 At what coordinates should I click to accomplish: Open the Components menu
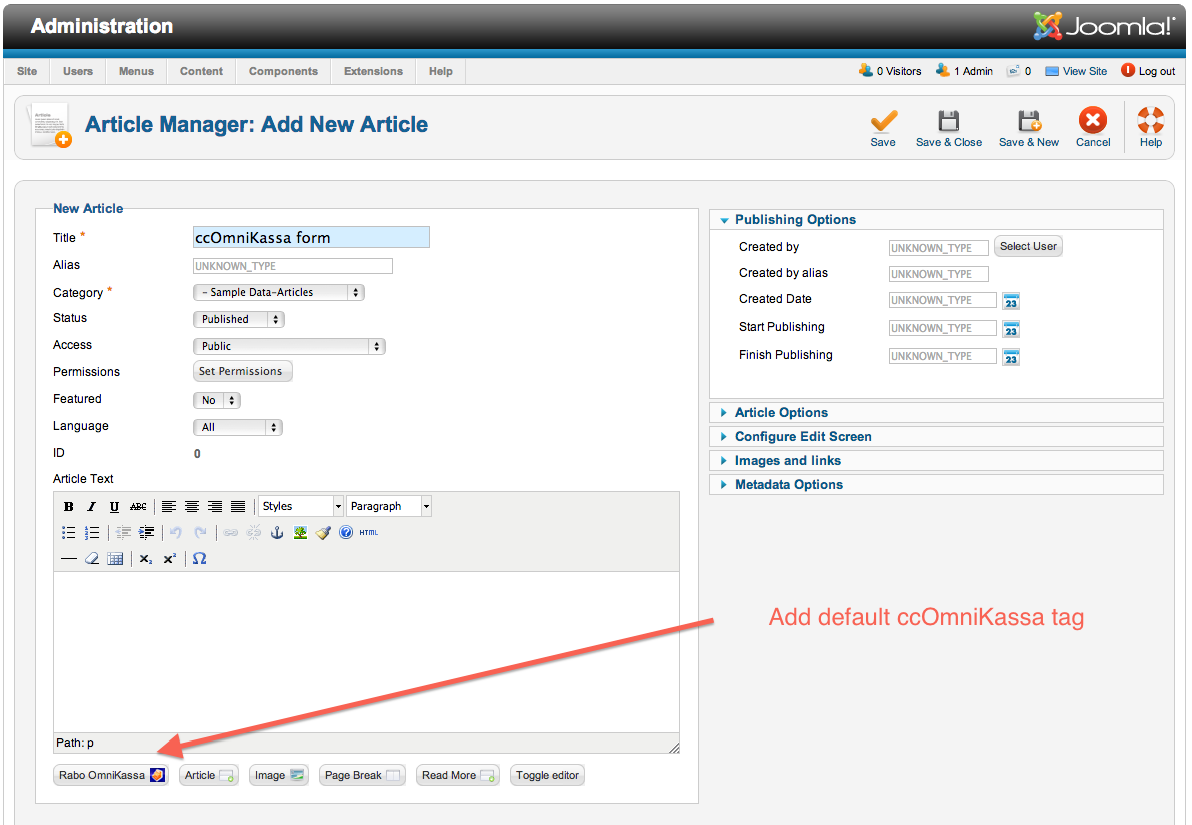point(283,71)
